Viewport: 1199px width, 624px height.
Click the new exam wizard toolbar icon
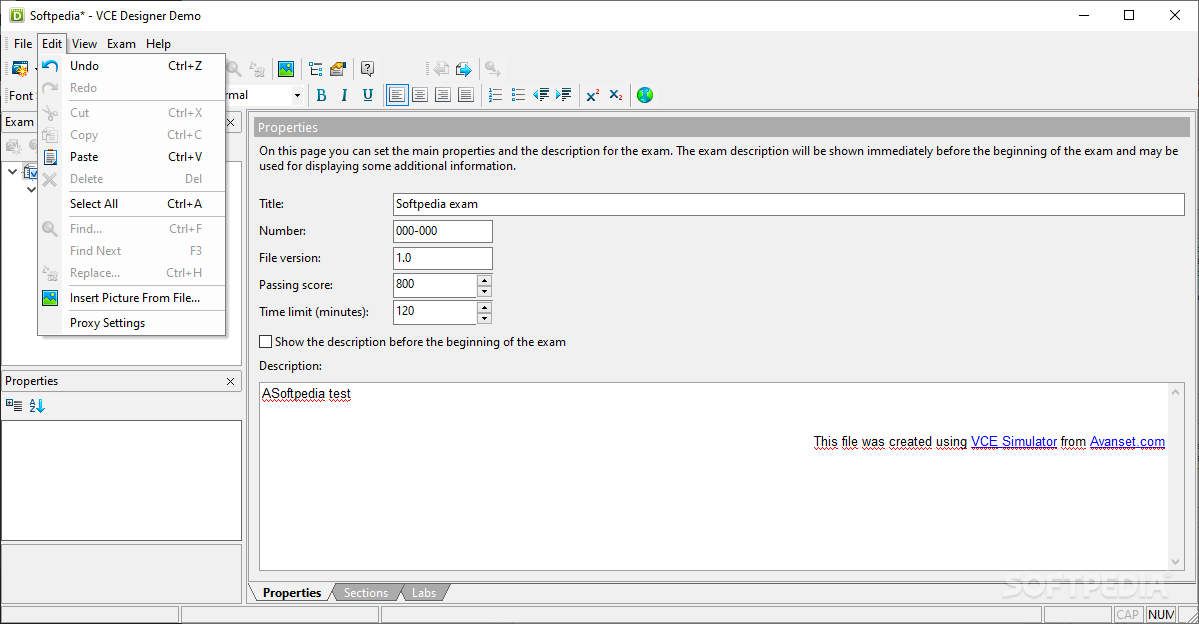click(x=20, y=69)
